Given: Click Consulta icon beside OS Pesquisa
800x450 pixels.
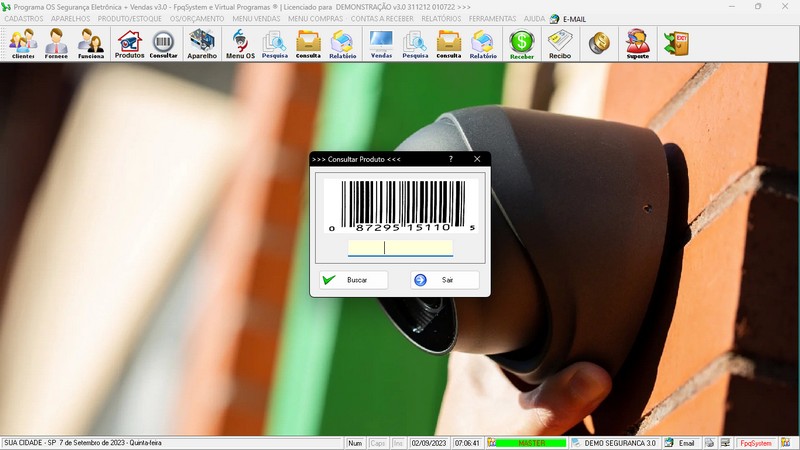Looking at the screenshot, I should coord(308,44).
